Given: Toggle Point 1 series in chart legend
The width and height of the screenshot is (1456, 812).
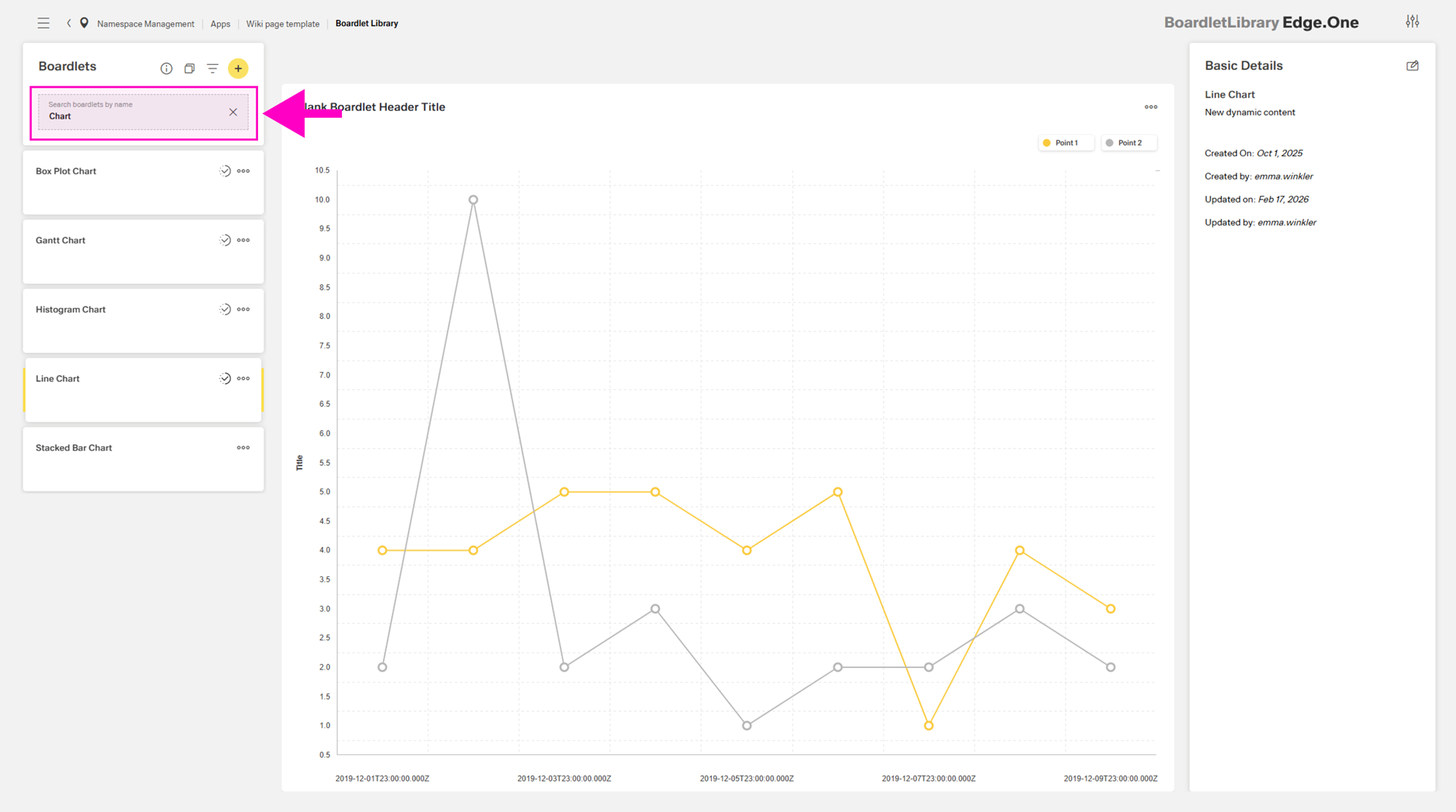Looking at the screenshot, I should [x=1065, y=143].
